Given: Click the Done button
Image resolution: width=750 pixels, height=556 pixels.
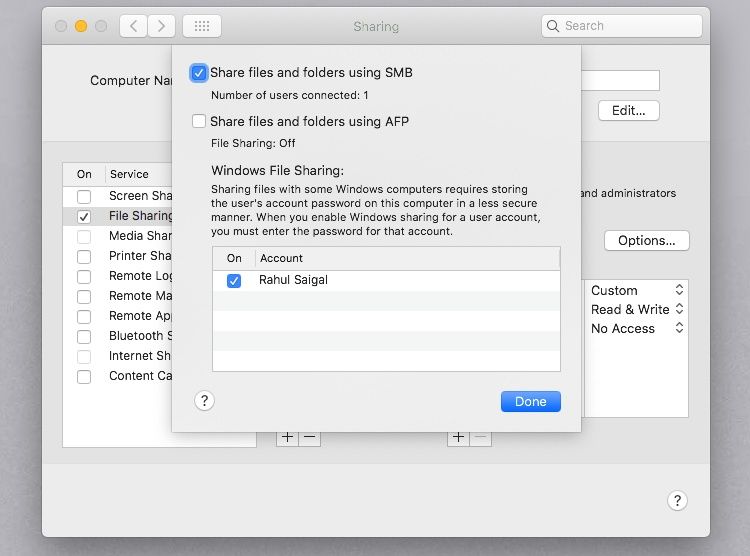Looking at the screenshot, I should [530, 401].
